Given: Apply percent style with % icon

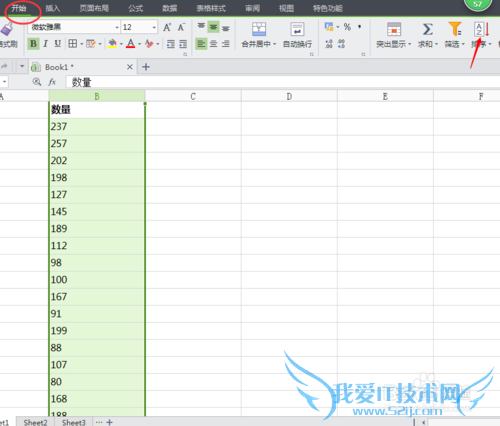Looking at the screenshot, I should (347, 27).
